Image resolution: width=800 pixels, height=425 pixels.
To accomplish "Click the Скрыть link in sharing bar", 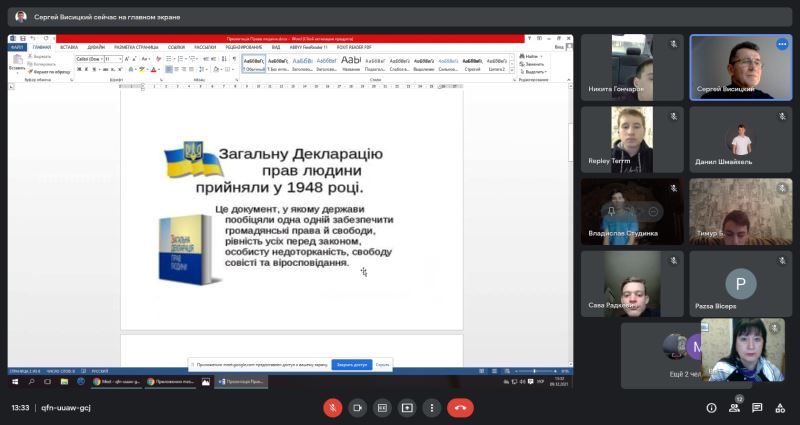I will (x=383, y=365).
